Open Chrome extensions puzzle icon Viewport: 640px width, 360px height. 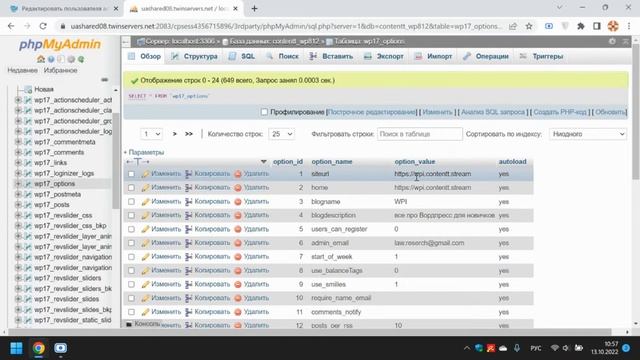coord(581,26)
